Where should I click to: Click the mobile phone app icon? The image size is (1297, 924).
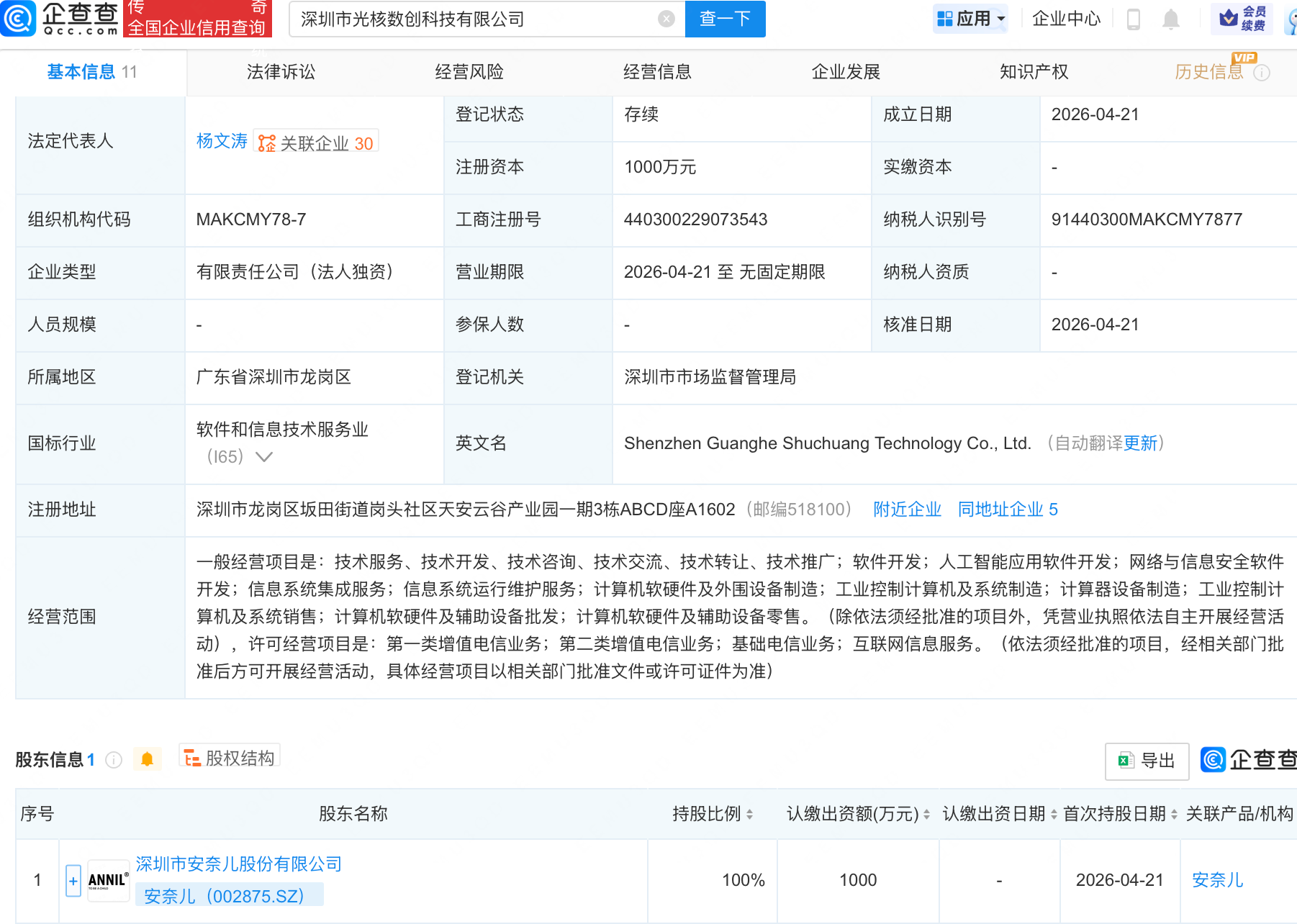1134,19
